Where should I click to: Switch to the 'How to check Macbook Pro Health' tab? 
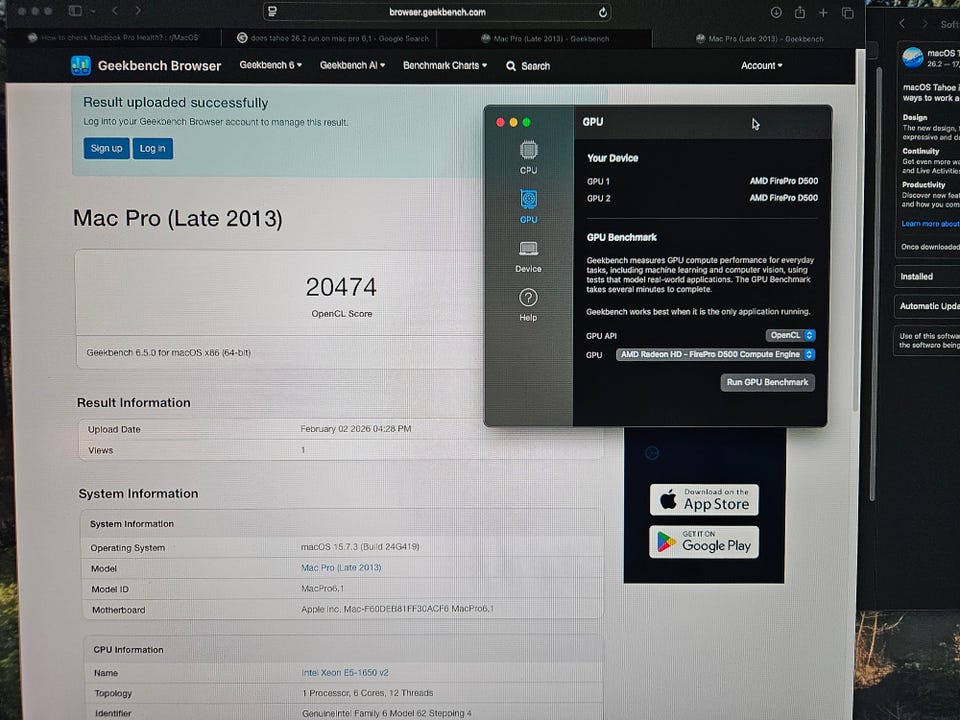point(114,38)
